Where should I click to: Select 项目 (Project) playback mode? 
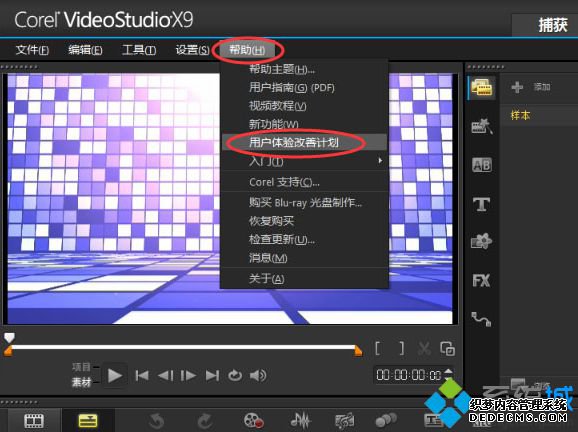point(81,367)
